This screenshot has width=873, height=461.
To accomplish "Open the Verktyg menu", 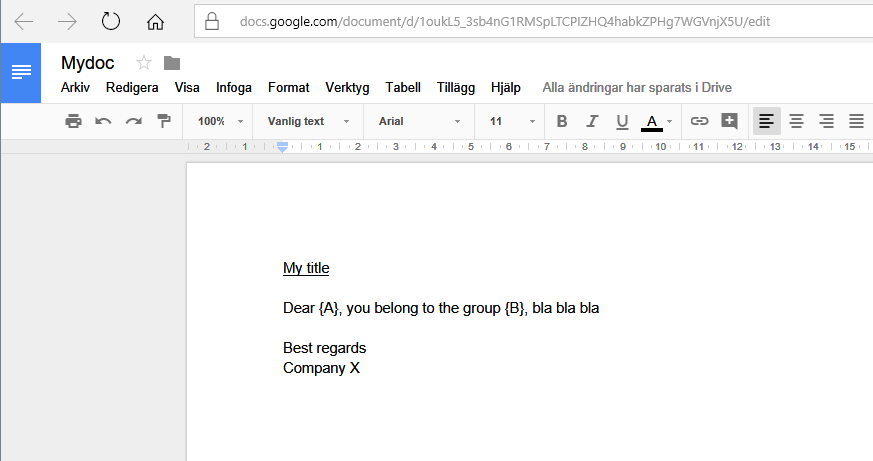I will [x=347, y=87].
